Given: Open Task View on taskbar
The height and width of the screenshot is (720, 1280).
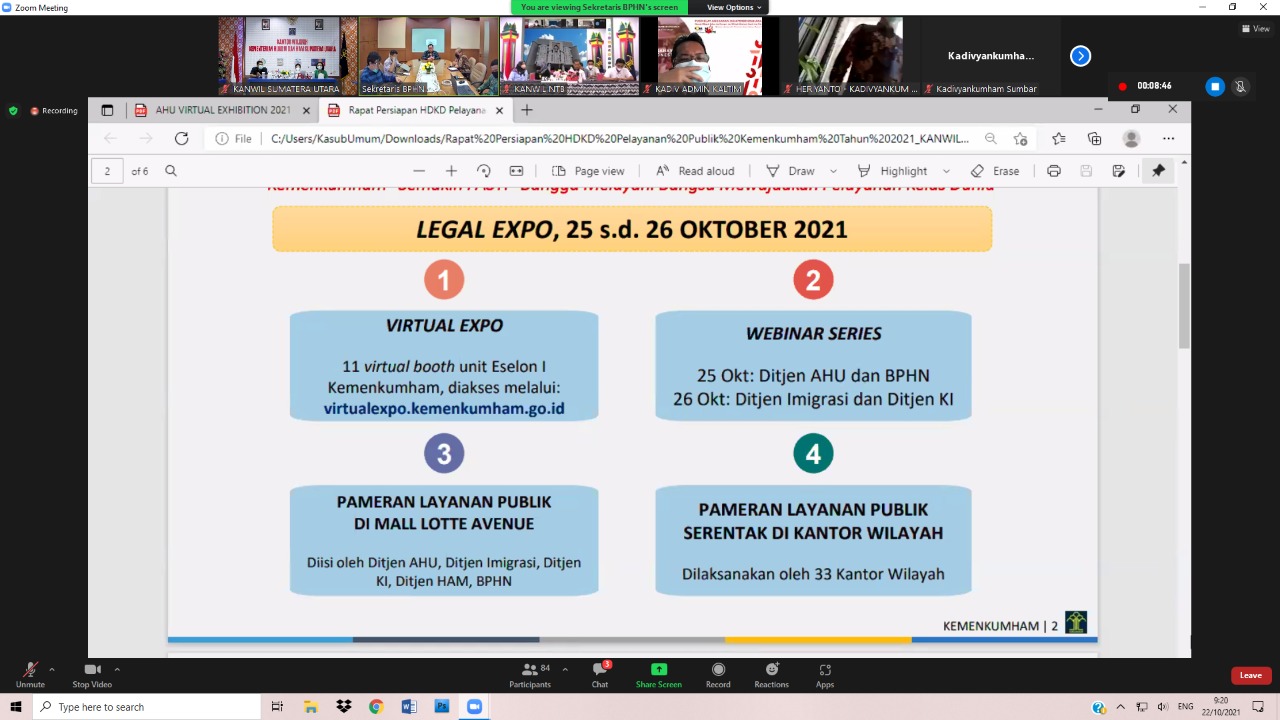Looking at the screenshot, I should click(x=277, y=707).
